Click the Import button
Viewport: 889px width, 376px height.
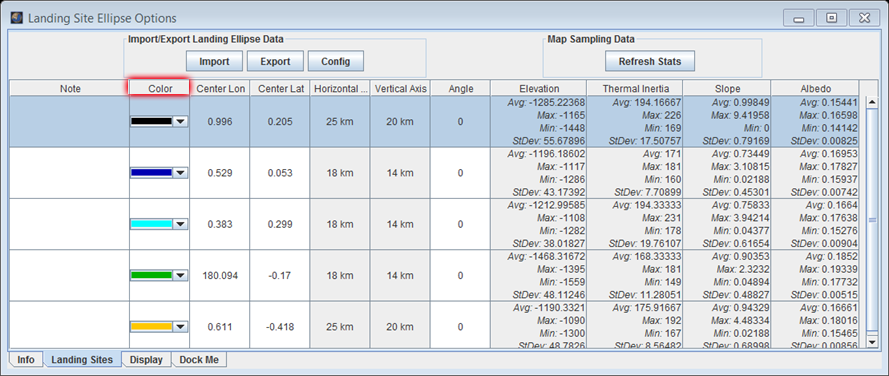[214, 61]
